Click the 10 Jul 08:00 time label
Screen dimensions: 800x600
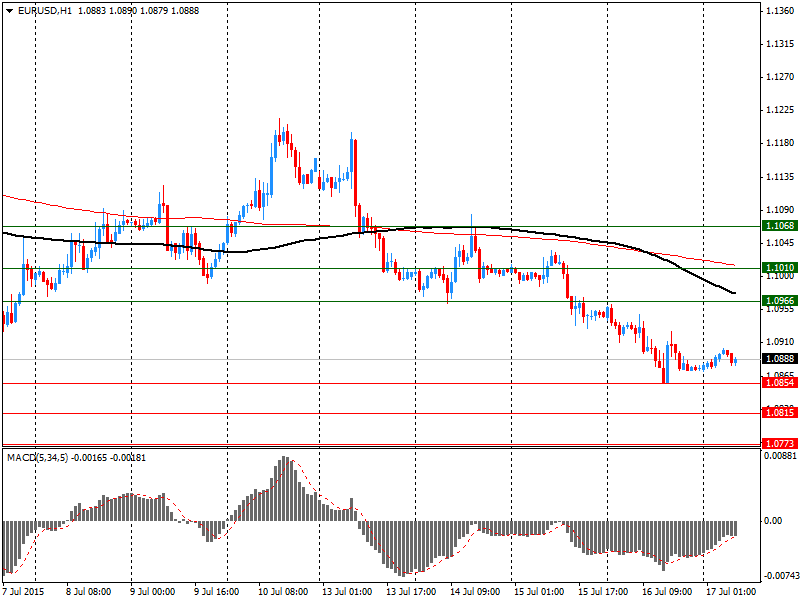tap(285, 592)
